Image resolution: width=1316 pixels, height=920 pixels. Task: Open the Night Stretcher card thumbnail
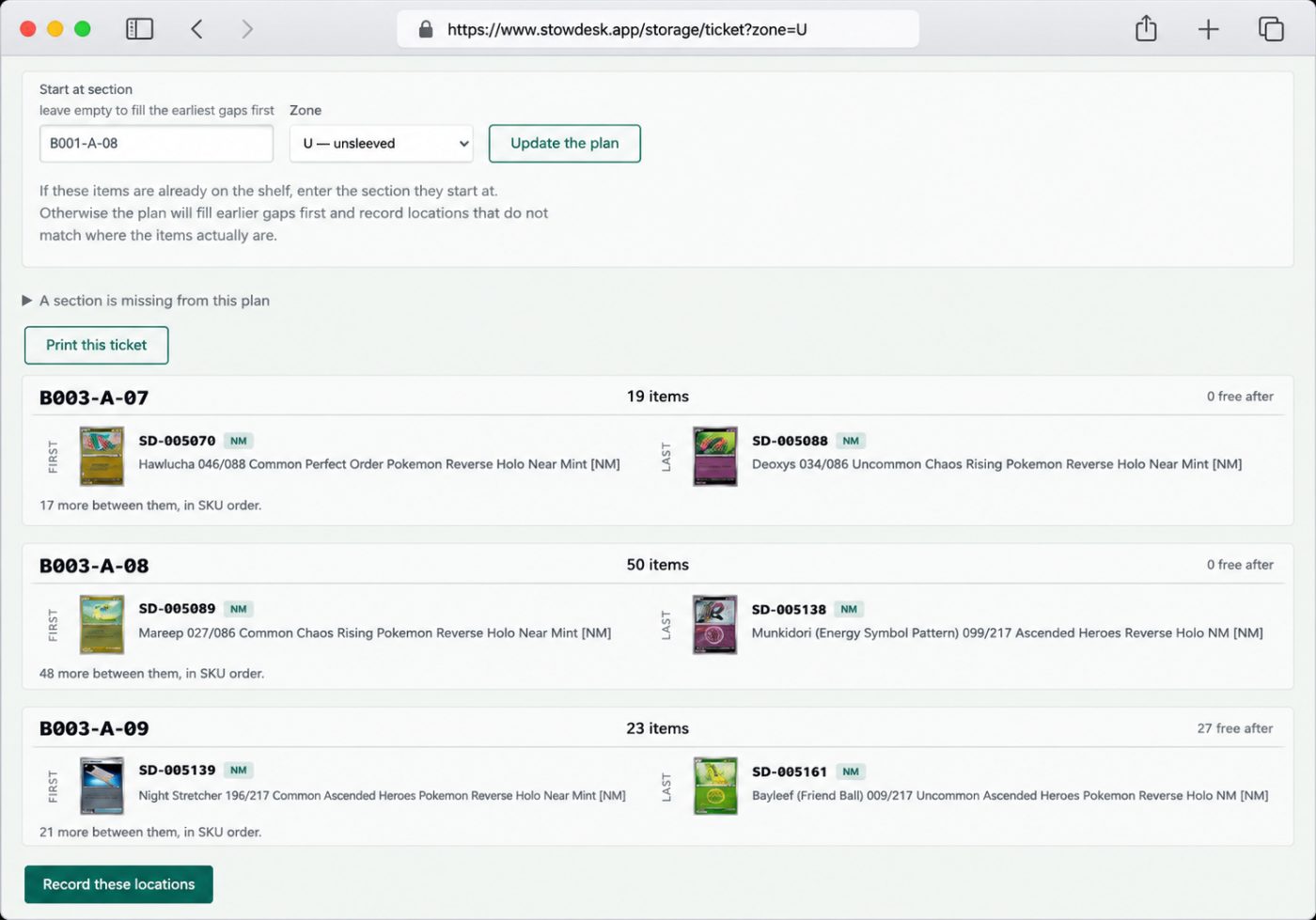tap(102, 786)
